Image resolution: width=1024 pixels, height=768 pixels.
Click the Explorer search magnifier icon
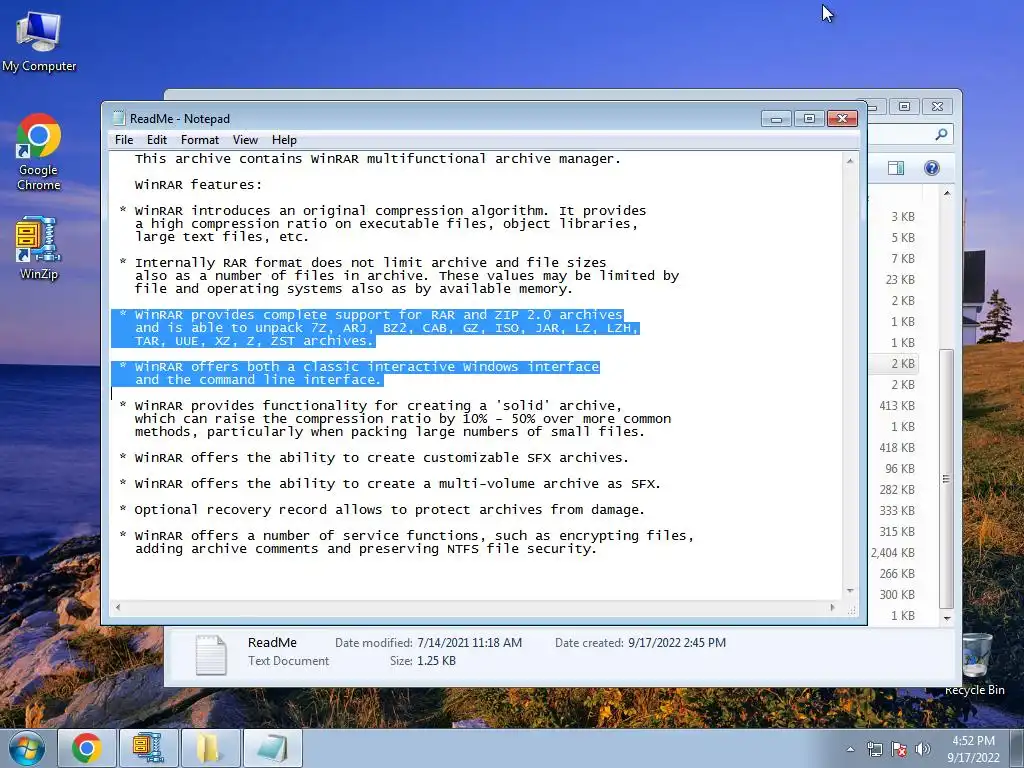pos(941,135)
